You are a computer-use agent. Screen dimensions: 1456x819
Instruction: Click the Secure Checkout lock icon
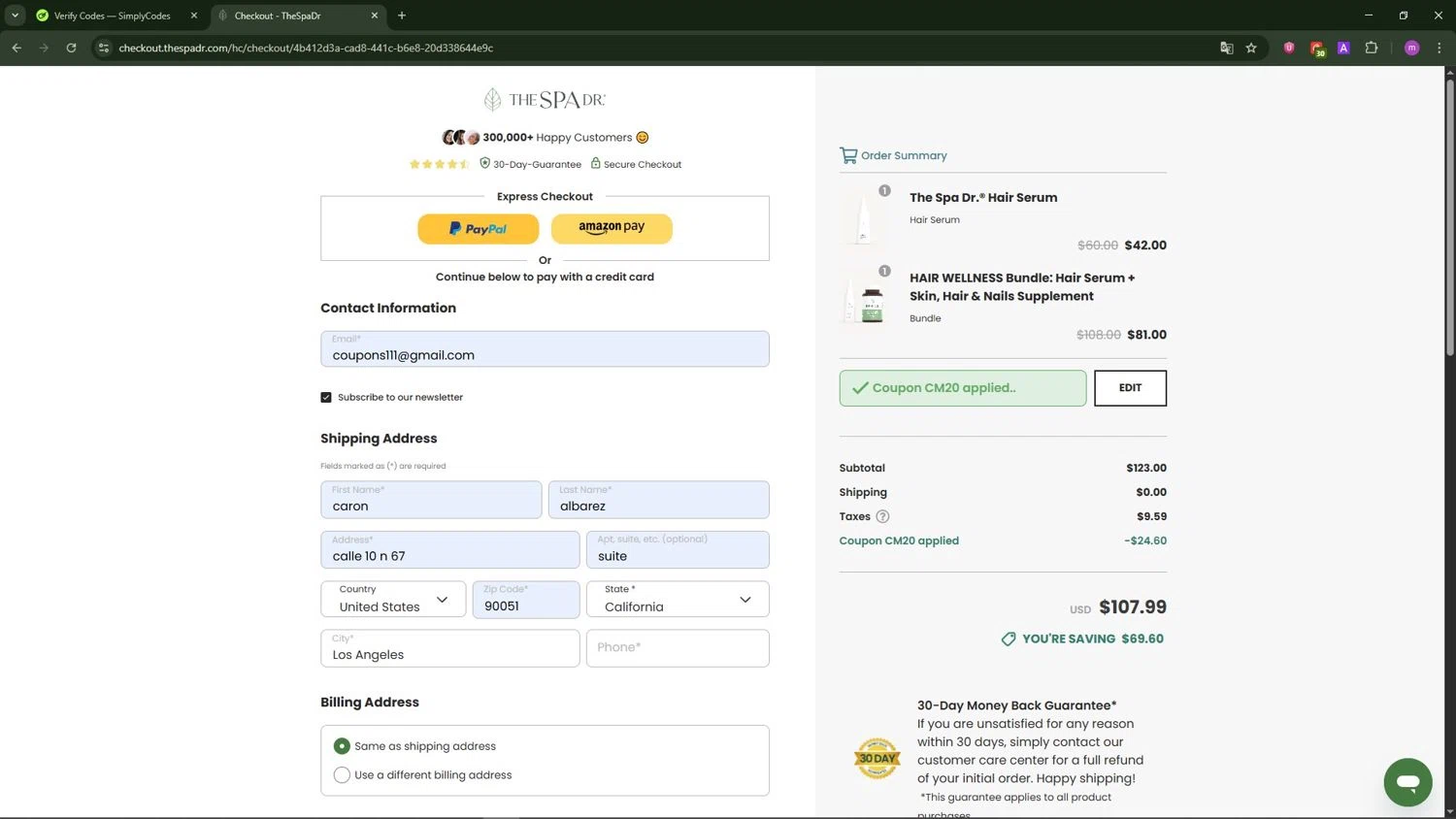tap(596, 163)
